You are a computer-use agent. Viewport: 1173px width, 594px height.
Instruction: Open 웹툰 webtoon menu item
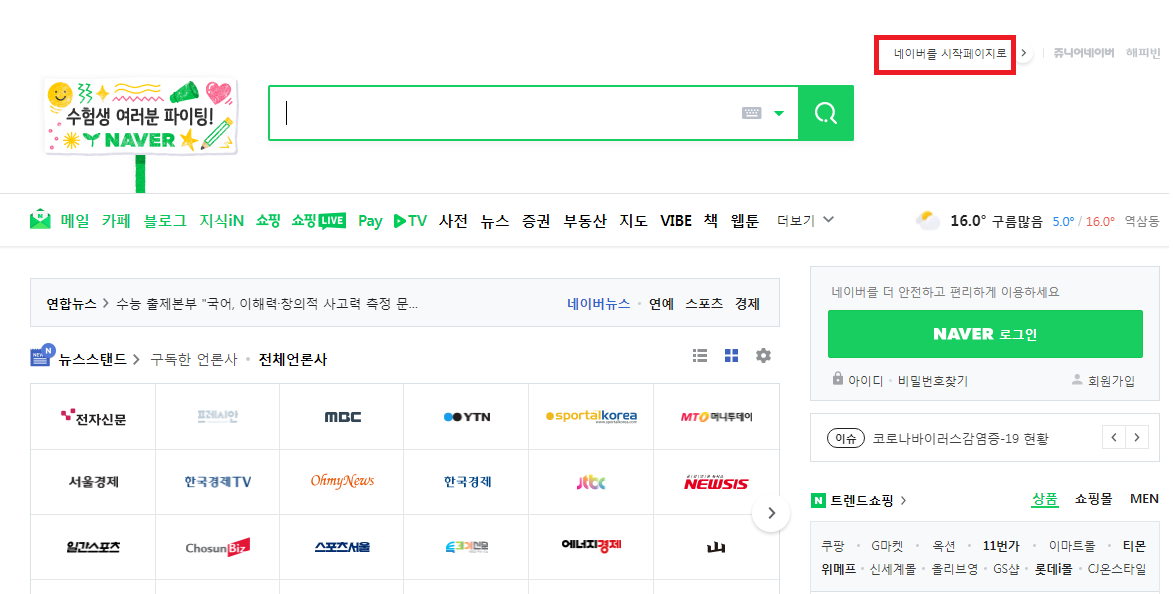pos(744,221)
